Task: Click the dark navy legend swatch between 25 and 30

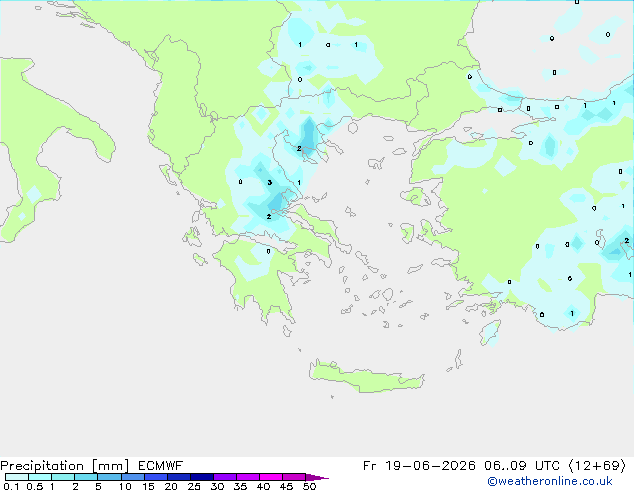Action: coord(202,477)
